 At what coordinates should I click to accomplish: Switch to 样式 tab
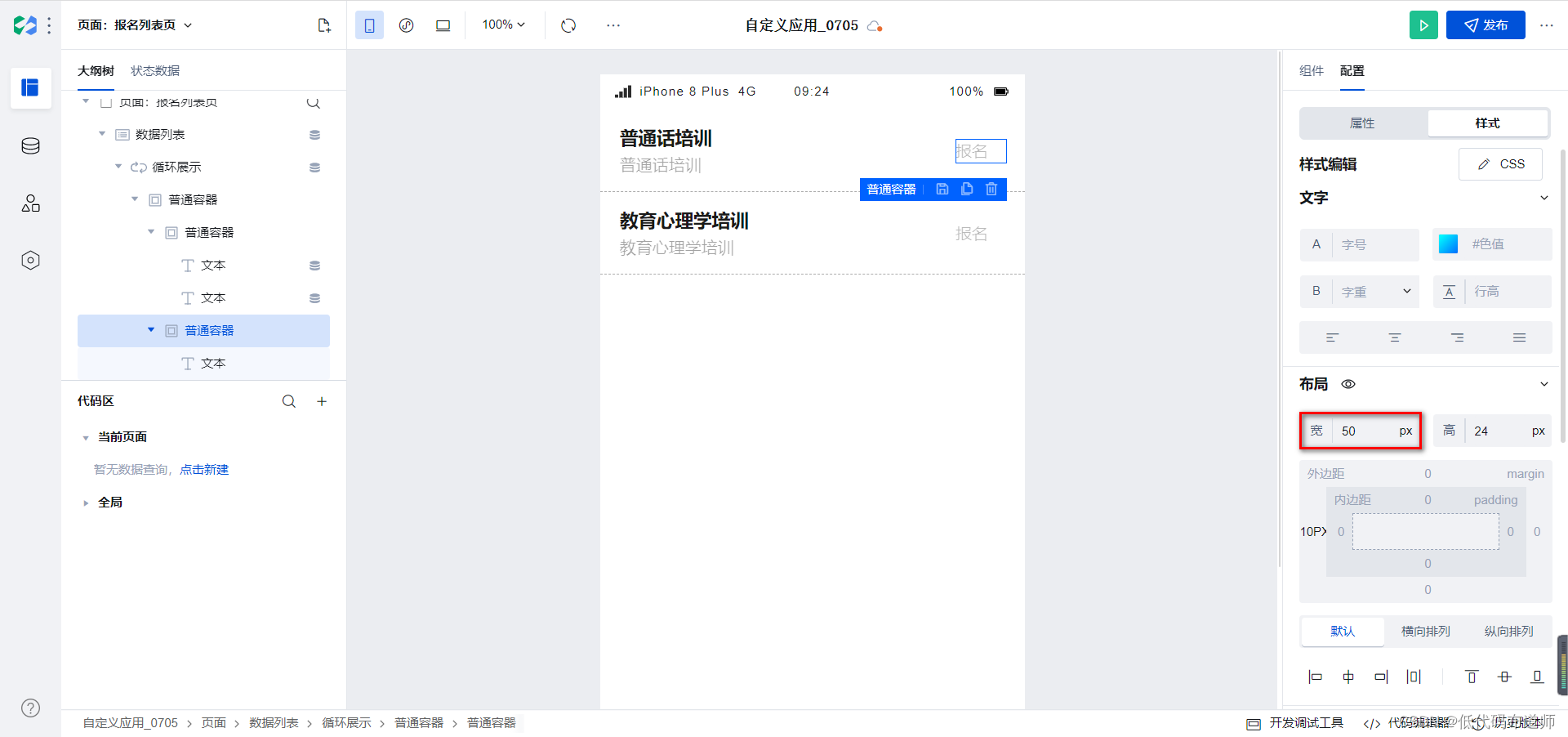pos(1487,123)
